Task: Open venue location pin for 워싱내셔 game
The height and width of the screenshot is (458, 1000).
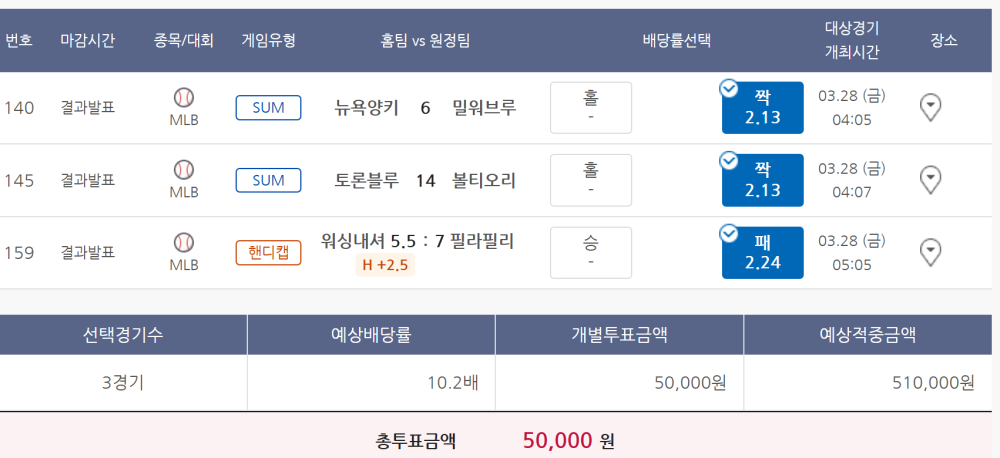Action: 930,253
